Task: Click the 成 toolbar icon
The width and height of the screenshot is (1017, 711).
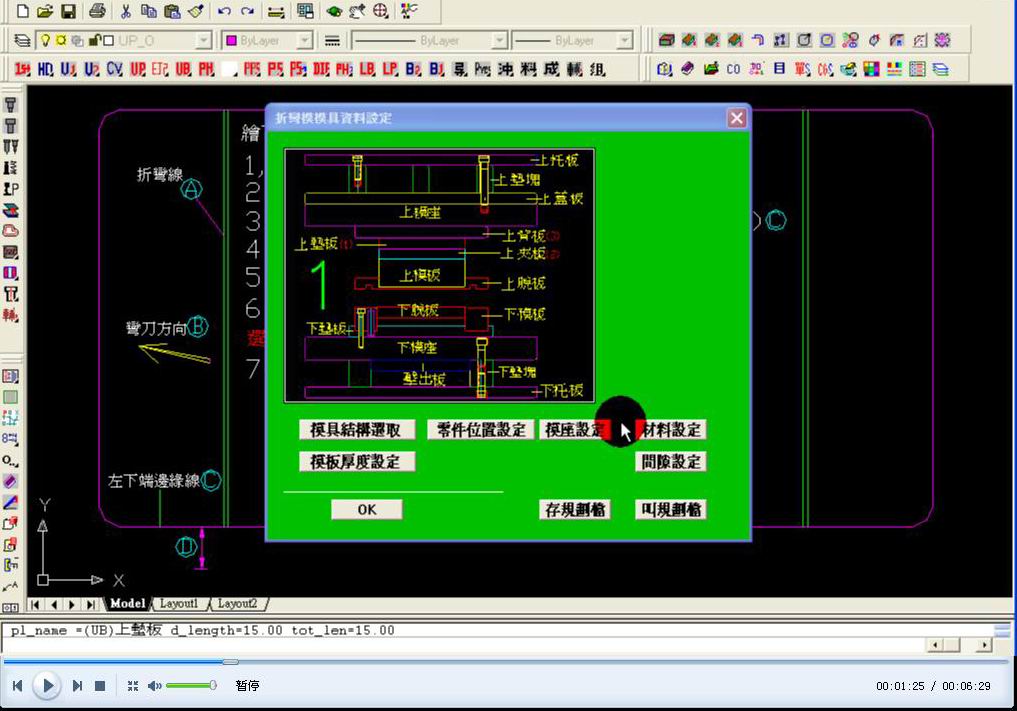Action: pyautogui.click(x=551, y=69)
